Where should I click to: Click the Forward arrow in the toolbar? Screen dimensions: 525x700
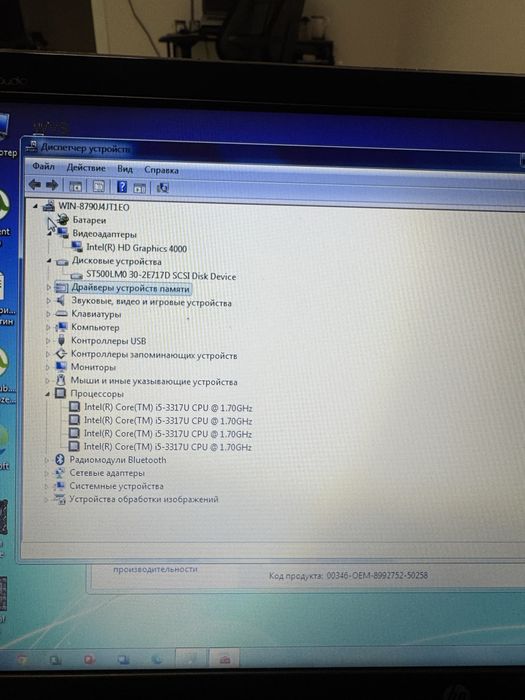coord(52,185)
